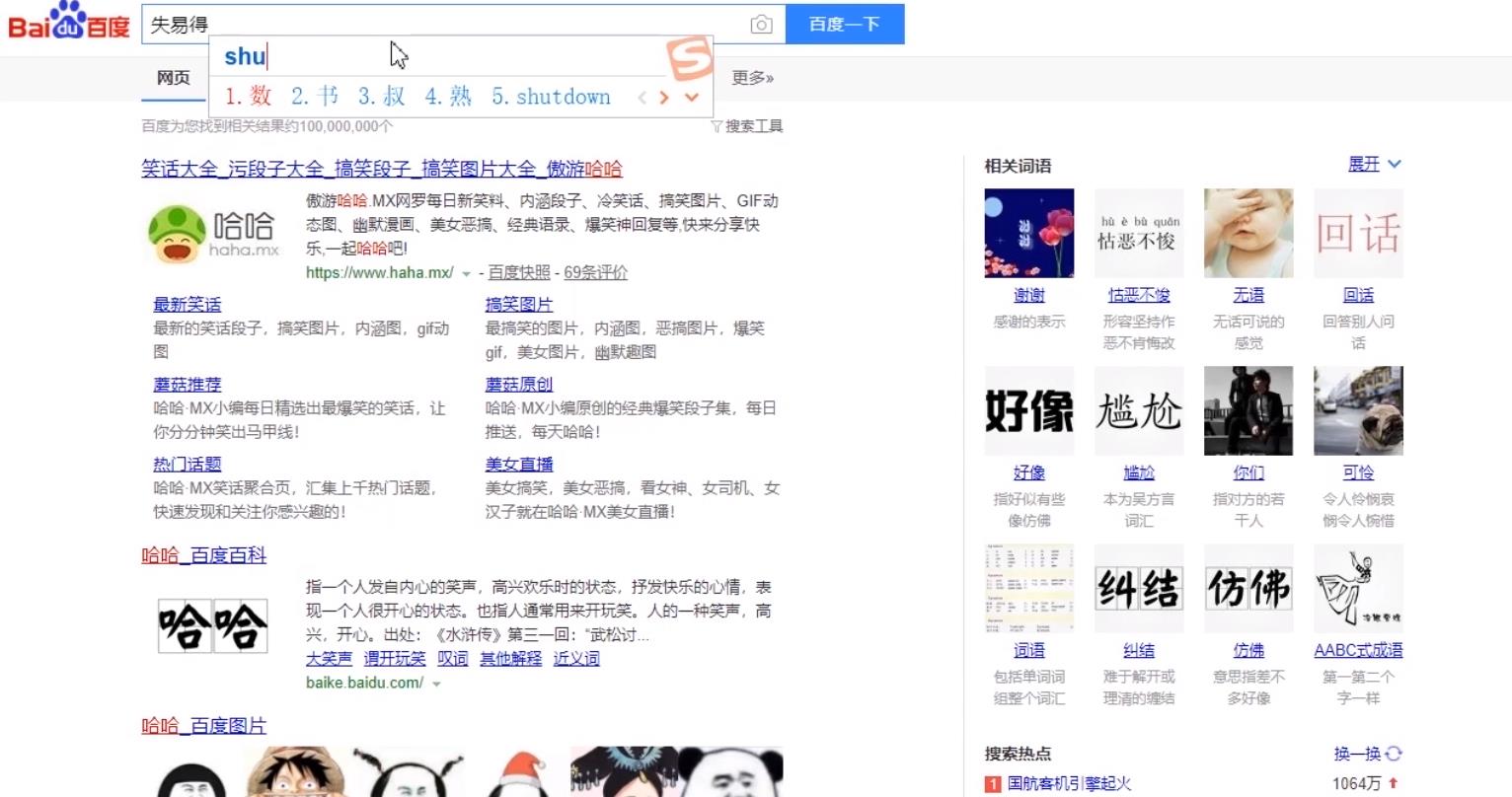This screenshot has width=1512, height=797.
Task: Open 哈哈_百度图片 result
Action: point(204,726)
